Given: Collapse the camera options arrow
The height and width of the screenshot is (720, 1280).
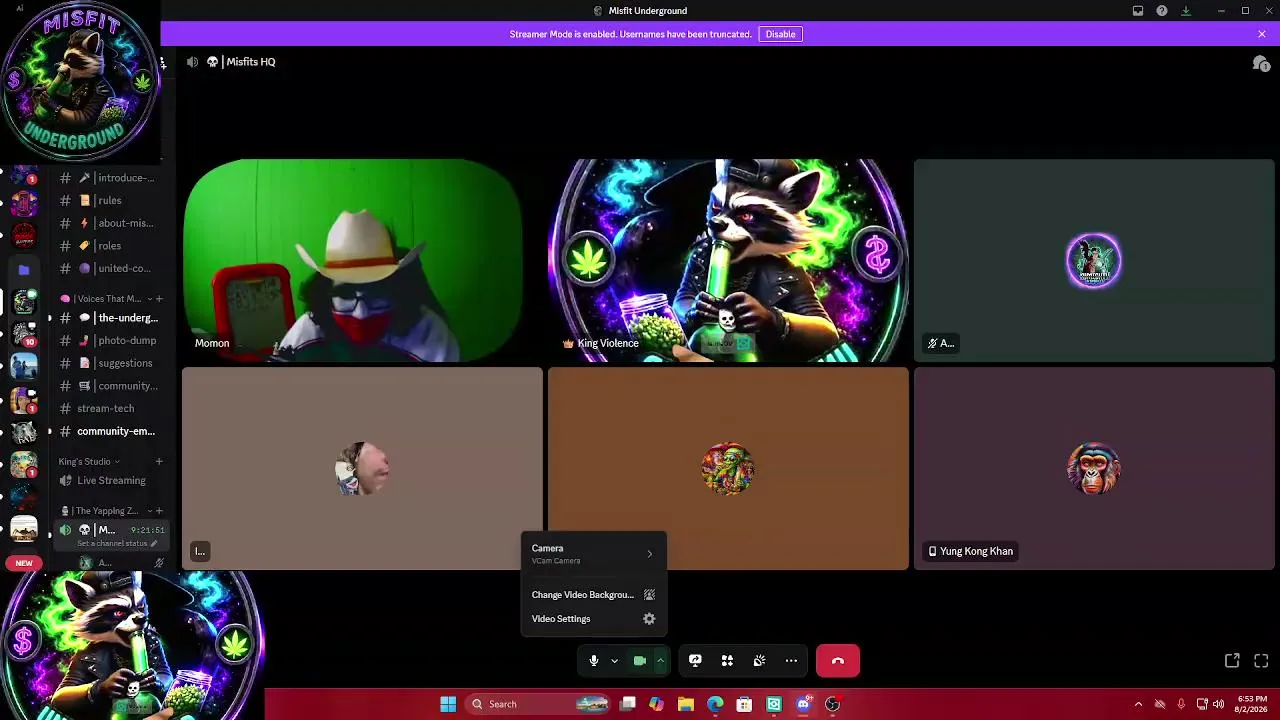Looking at the screenshot, I should (660, 661).
